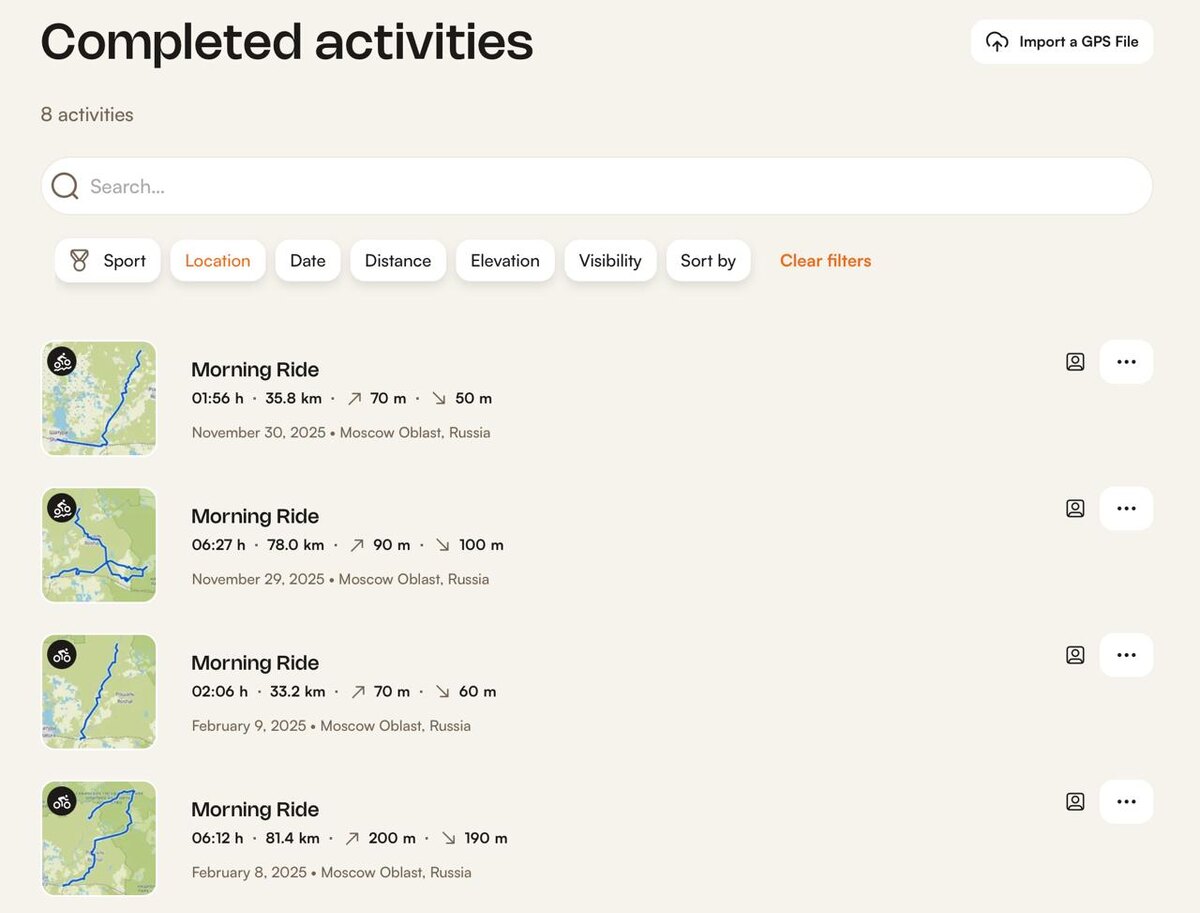Open more options for 81.4 km ride
The height and width of the screenshot is (913, 1200).
click(x=1126, y=802)
